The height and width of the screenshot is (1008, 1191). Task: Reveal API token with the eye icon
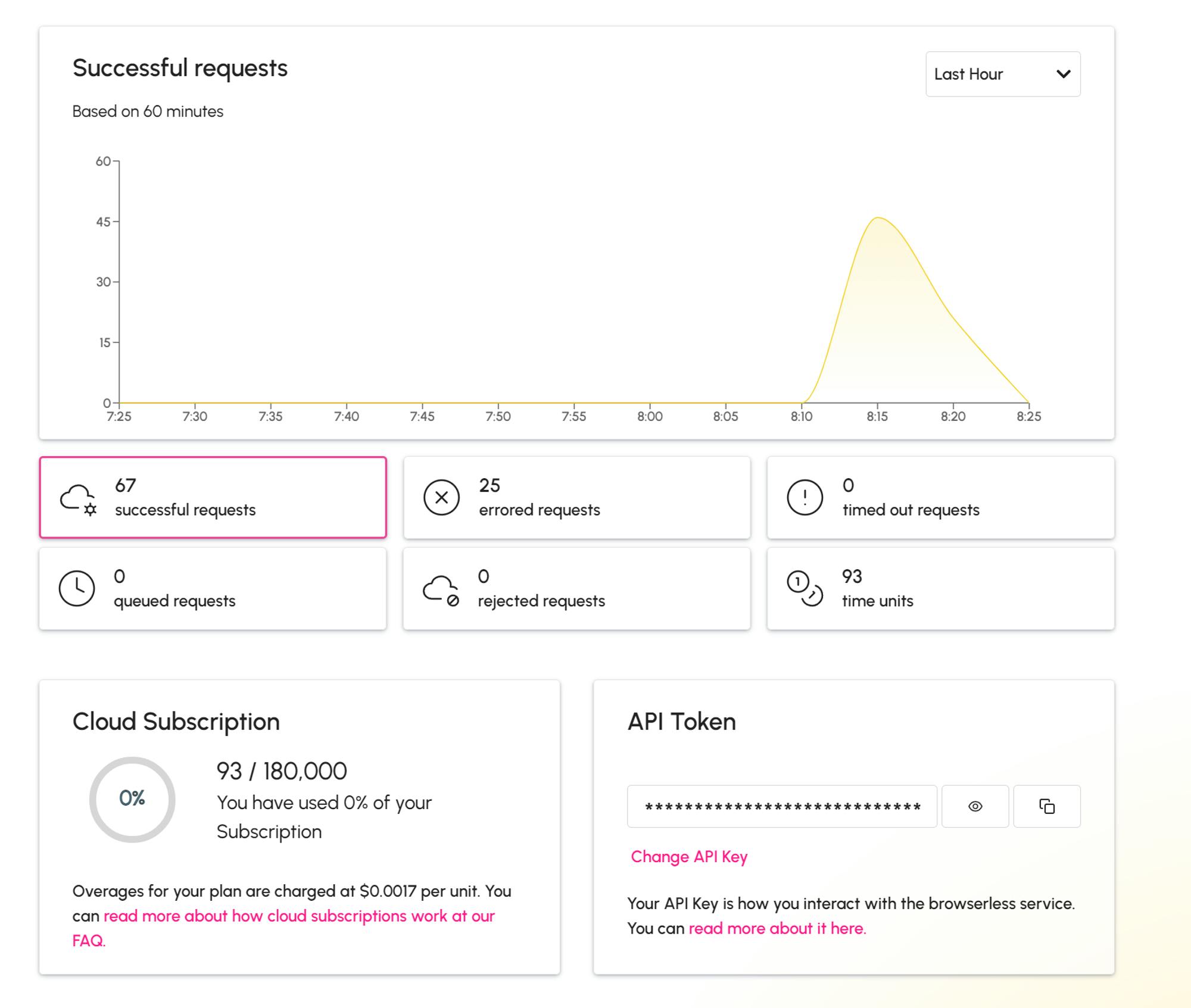(x=975, y=806)
